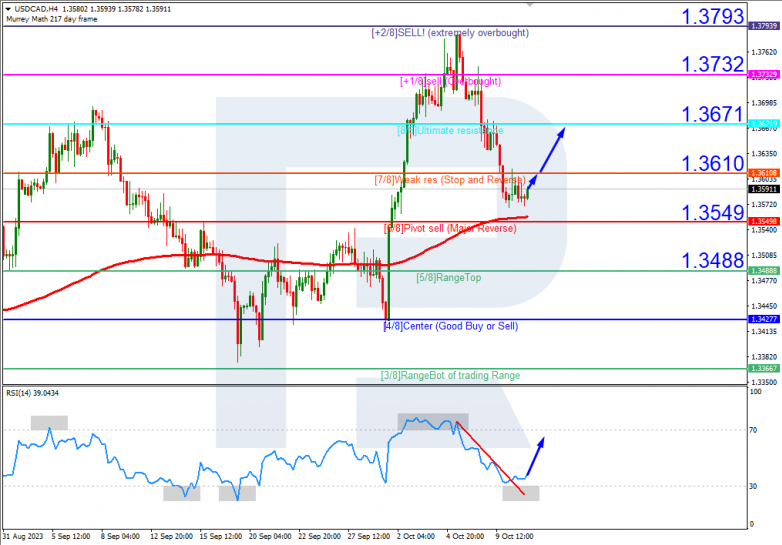Viewport: 782px width, 545px height.
Task: Click the 1.37620 price scale value
Action: tap(765, 52)
